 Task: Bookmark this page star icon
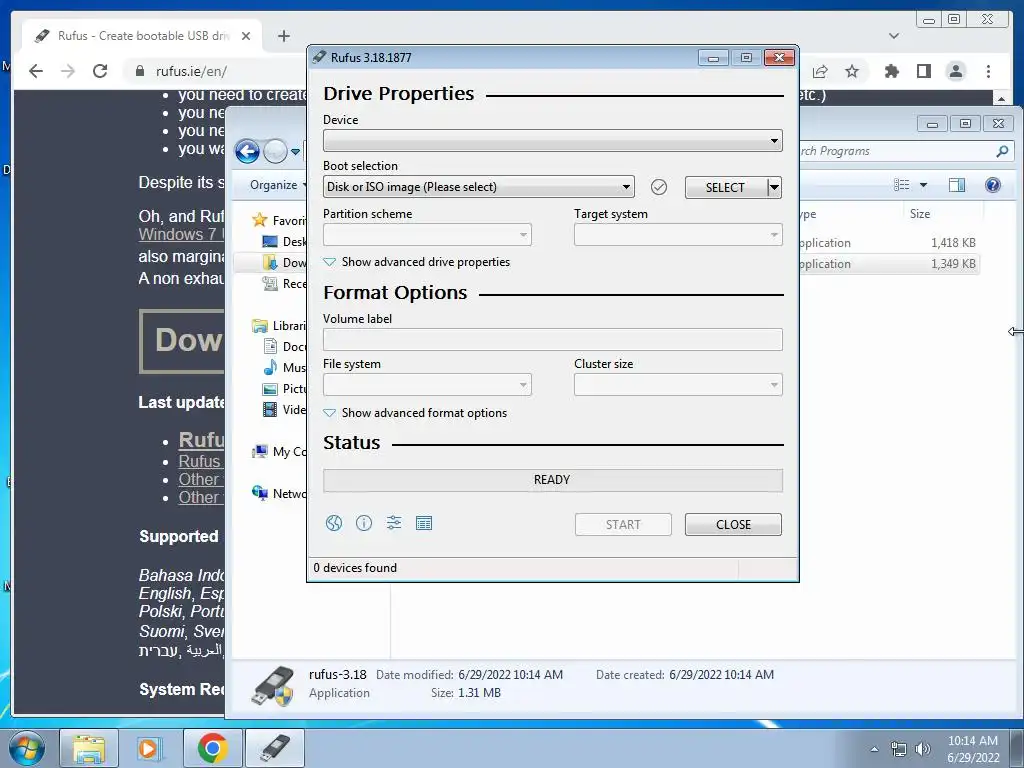click(x=852, y=71)
